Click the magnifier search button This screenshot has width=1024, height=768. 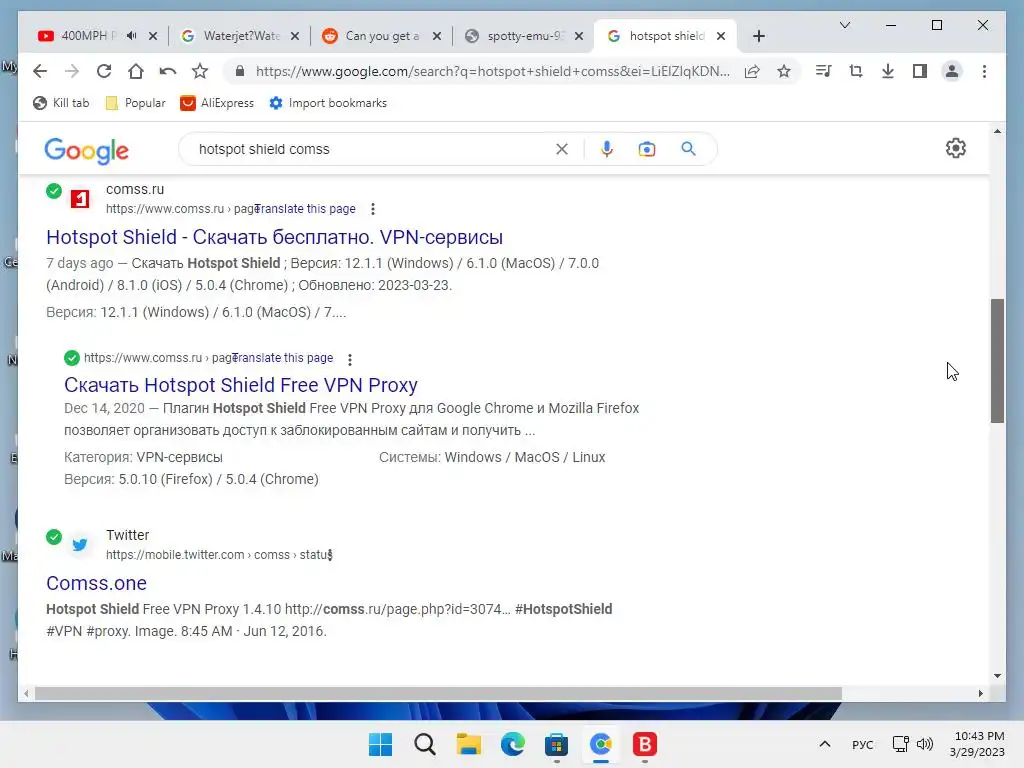tap(688, 149)
